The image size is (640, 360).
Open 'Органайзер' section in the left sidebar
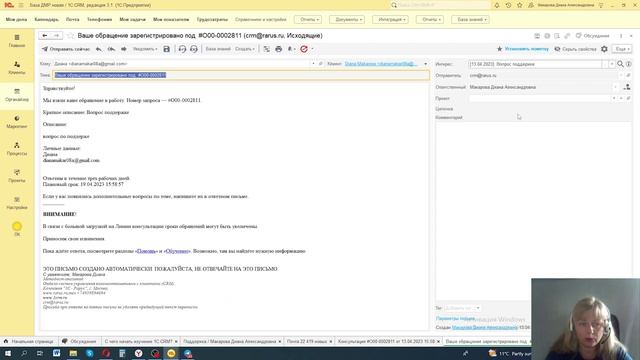(17, 95)
